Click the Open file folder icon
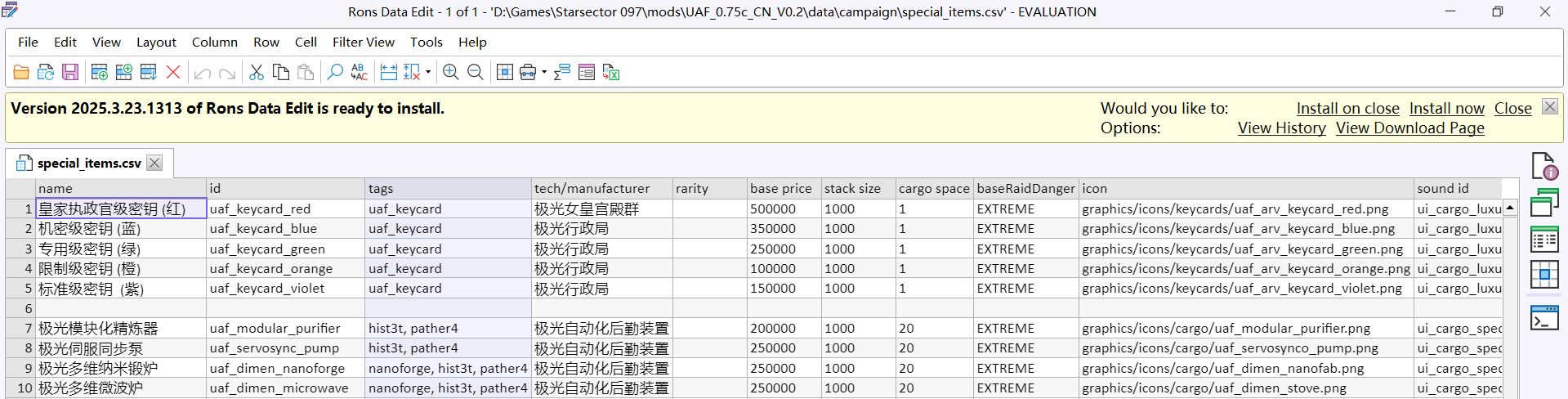Screen dimensions: 1568x399 [21, 73]
